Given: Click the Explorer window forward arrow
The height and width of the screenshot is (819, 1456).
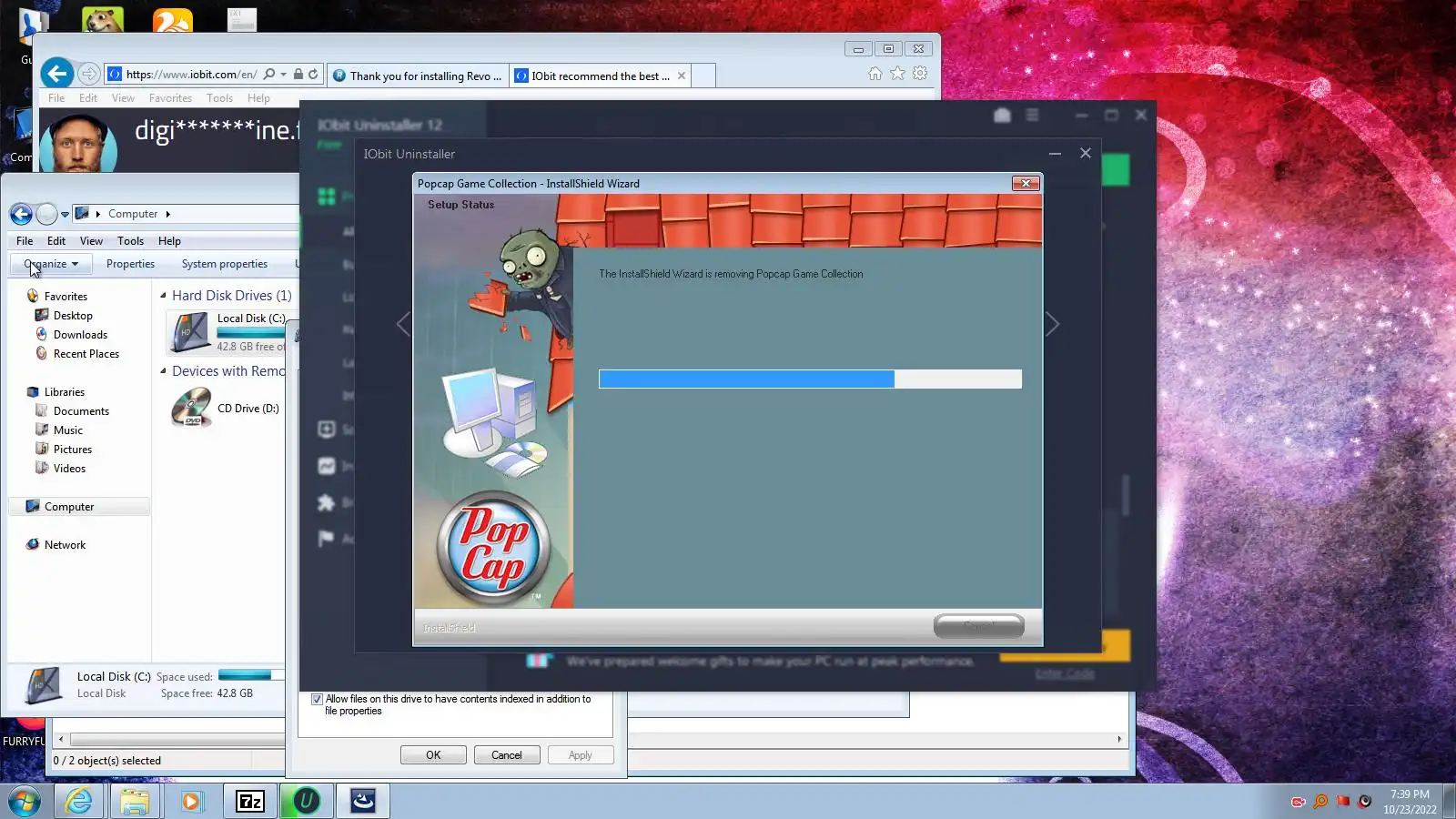Looking at the screenshot, I should (46, 214).
